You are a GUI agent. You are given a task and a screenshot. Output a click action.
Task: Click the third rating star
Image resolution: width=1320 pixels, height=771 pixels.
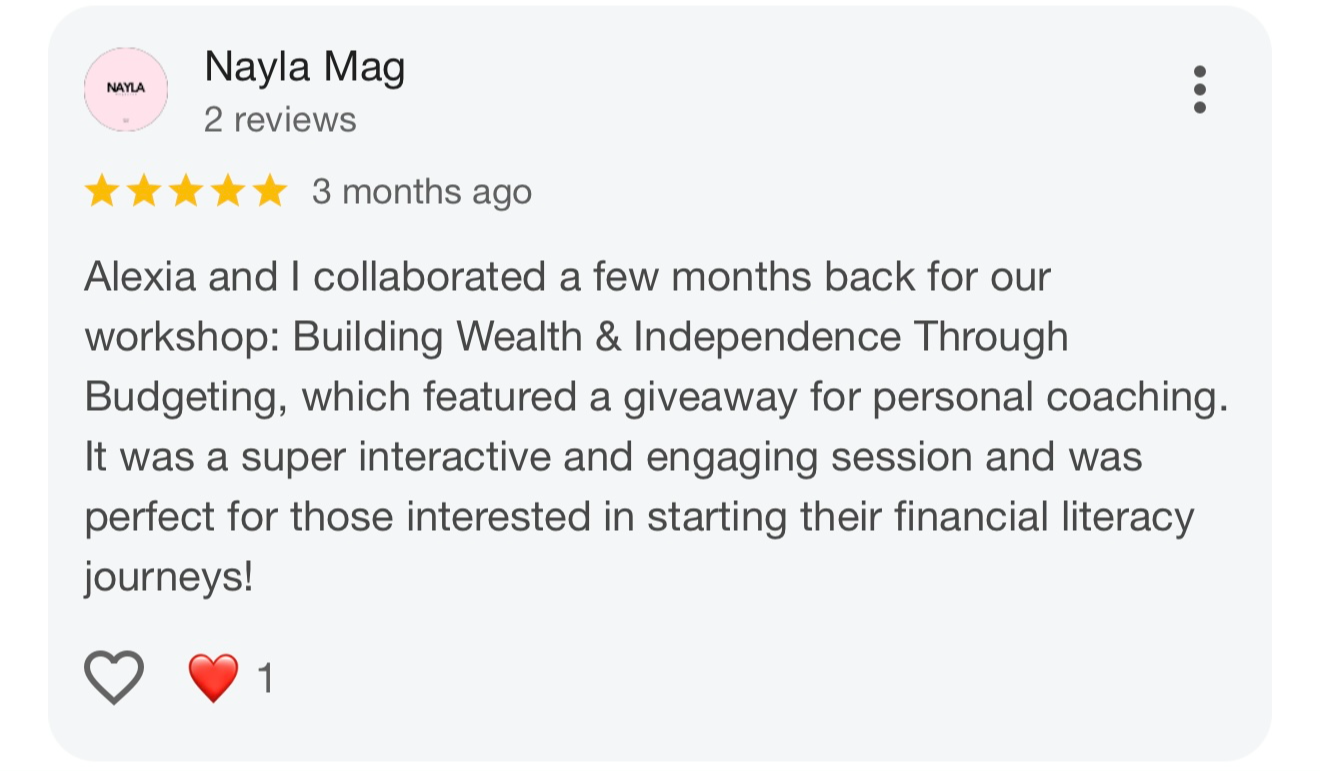(185, 191)
